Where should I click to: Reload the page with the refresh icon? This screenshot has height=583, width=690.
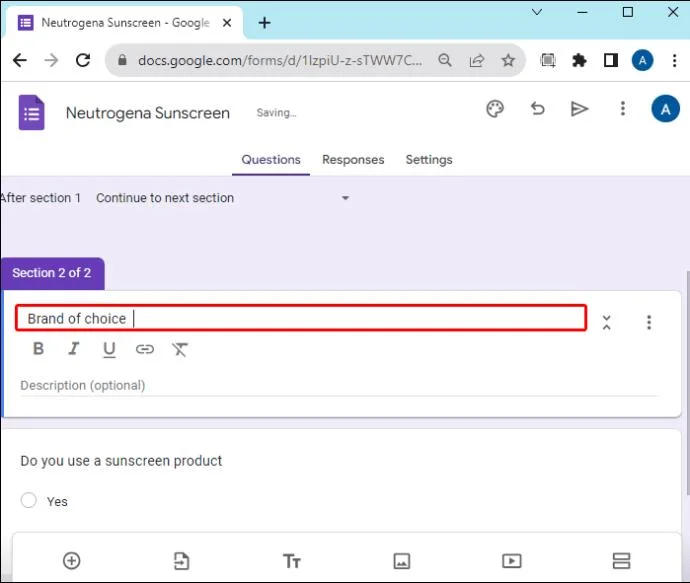tap(83, 60)
